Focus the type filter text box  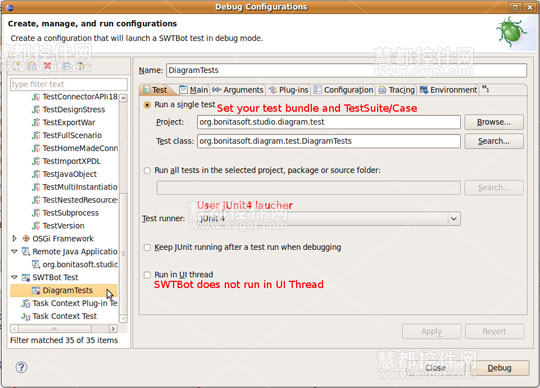[x=69, y=84]
